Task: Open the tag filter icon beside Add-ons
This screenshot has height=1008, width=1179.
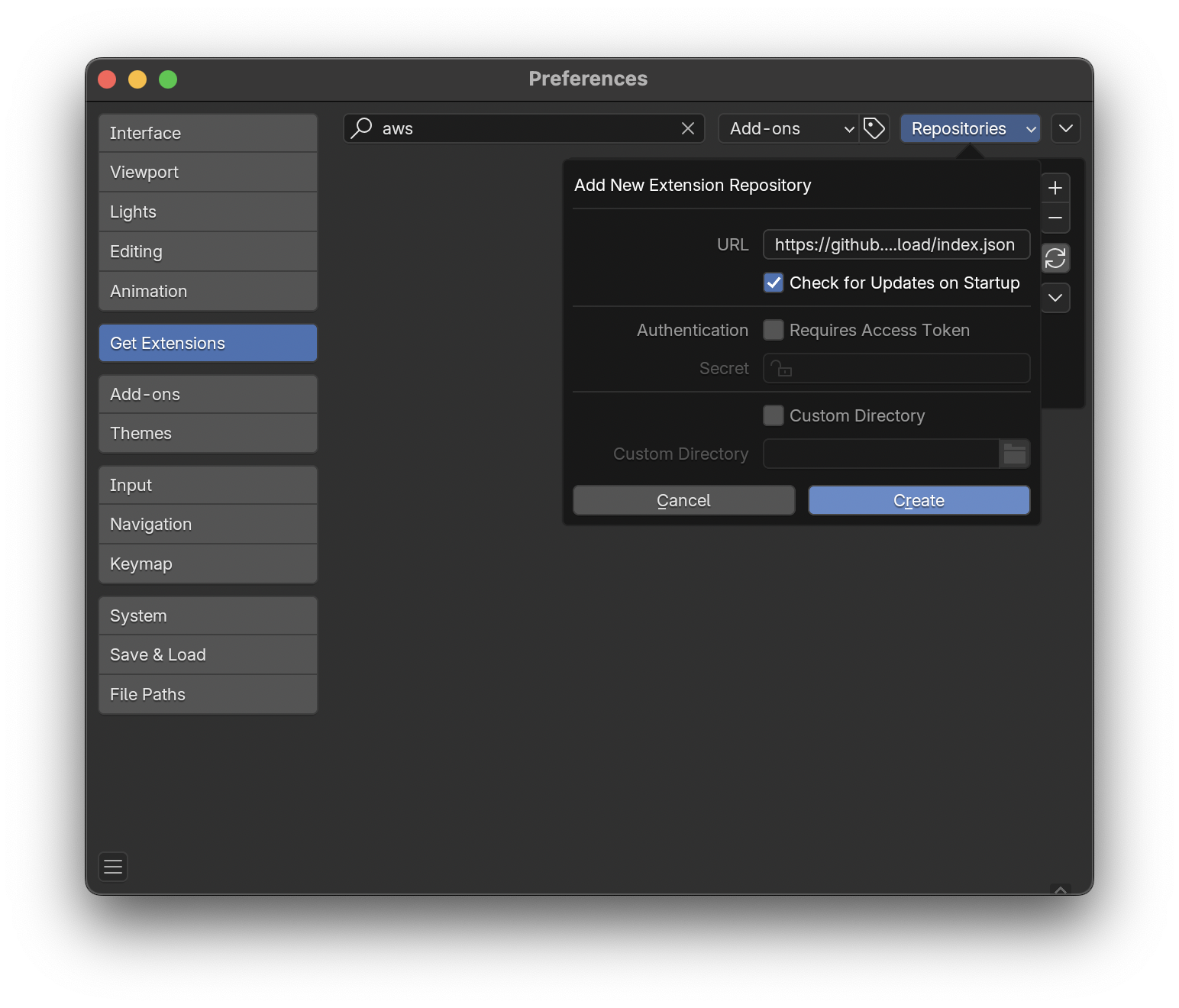Action: [x=875, y=128]
